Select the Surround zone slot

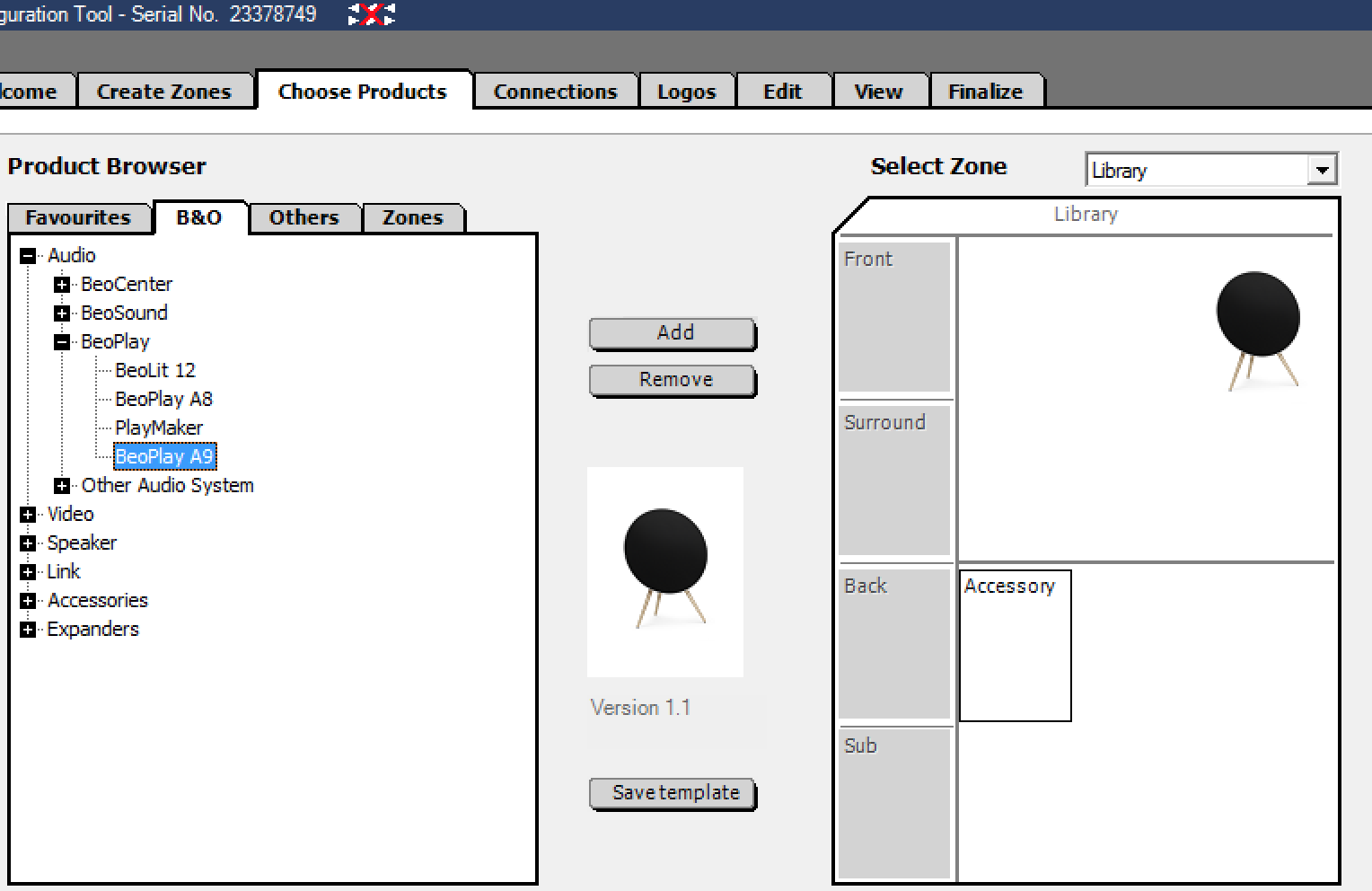click(894, 480)
